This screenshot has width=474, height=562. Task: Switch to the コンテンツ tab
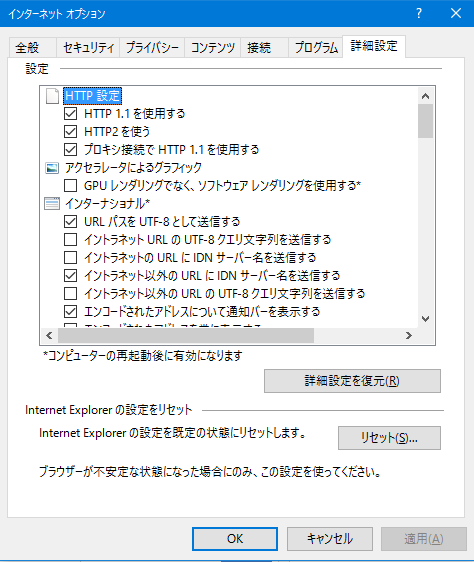pos(213,47)
